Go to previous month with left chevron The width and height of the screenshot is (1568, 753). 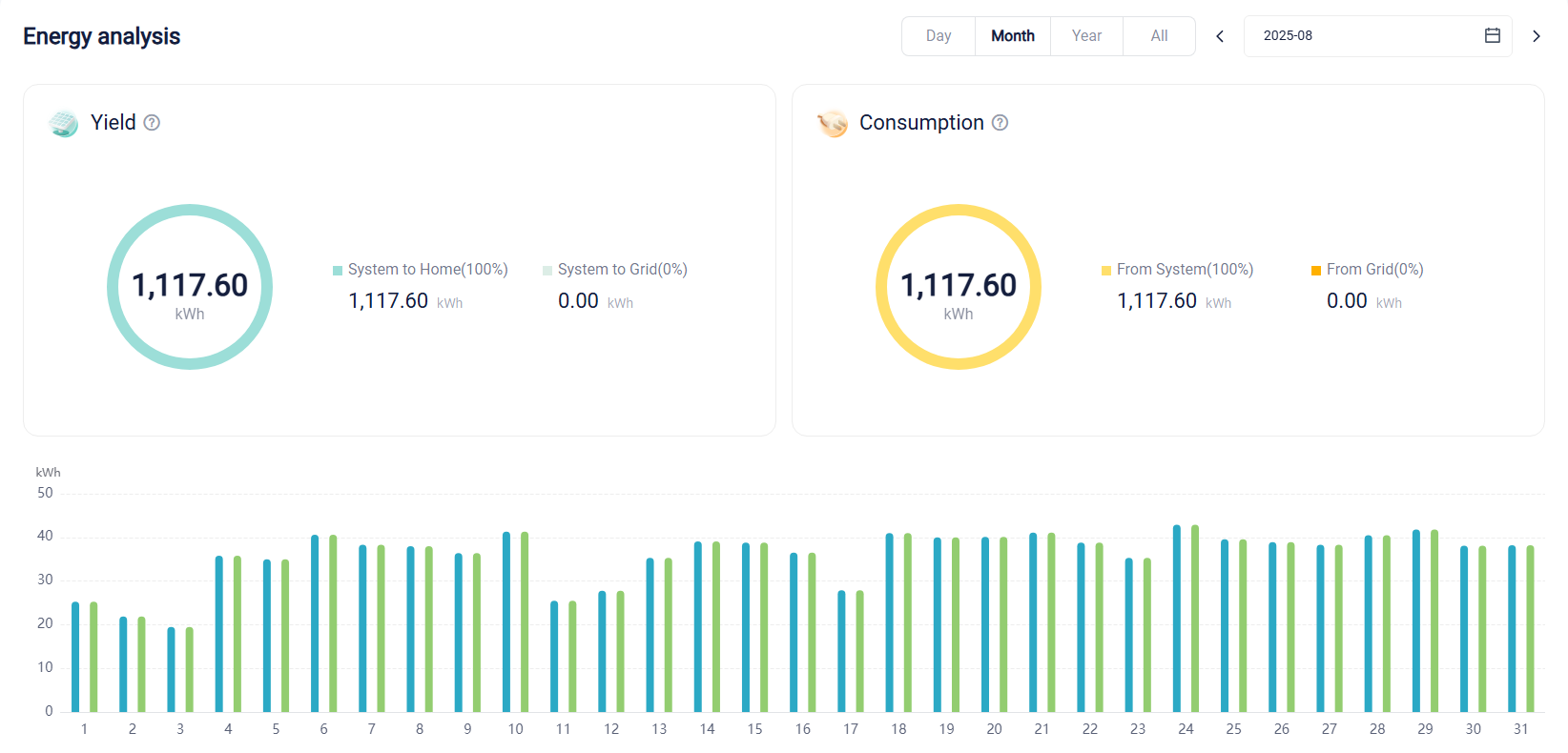1220,36
